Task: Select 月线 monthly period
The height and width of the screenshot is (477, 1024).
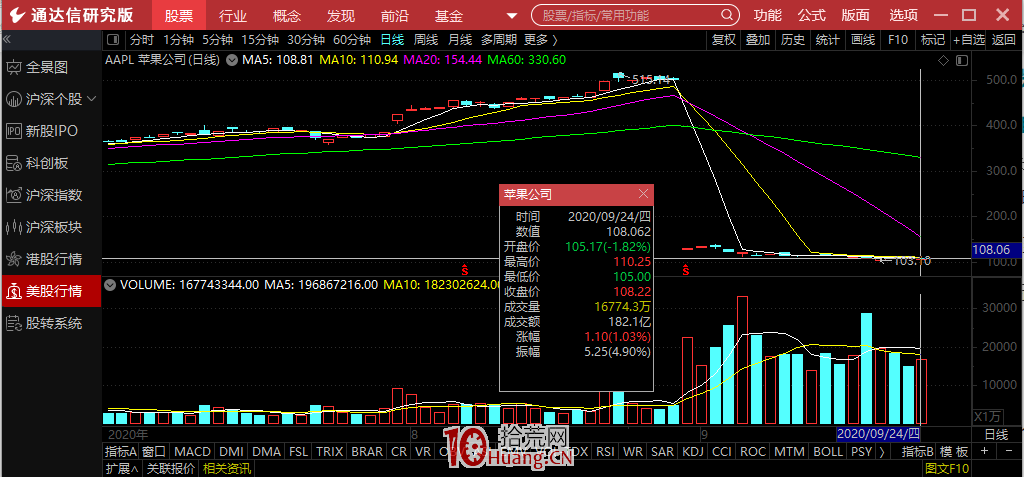Action: [x=460, y=40]
